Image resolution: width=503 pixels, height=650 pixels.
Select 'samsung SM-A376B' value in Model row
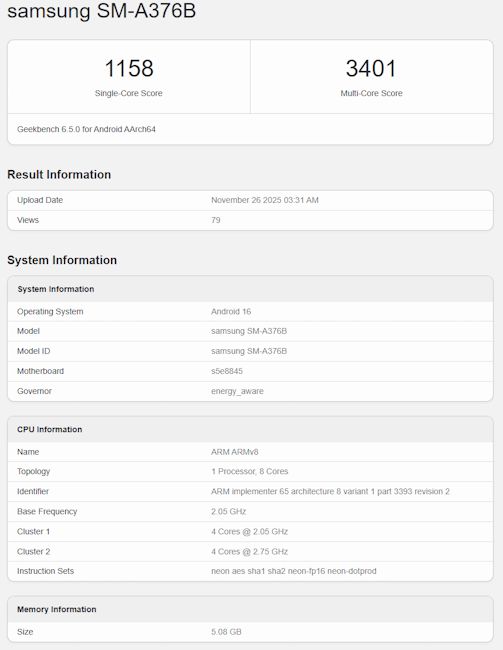click(x=249, y=331)
